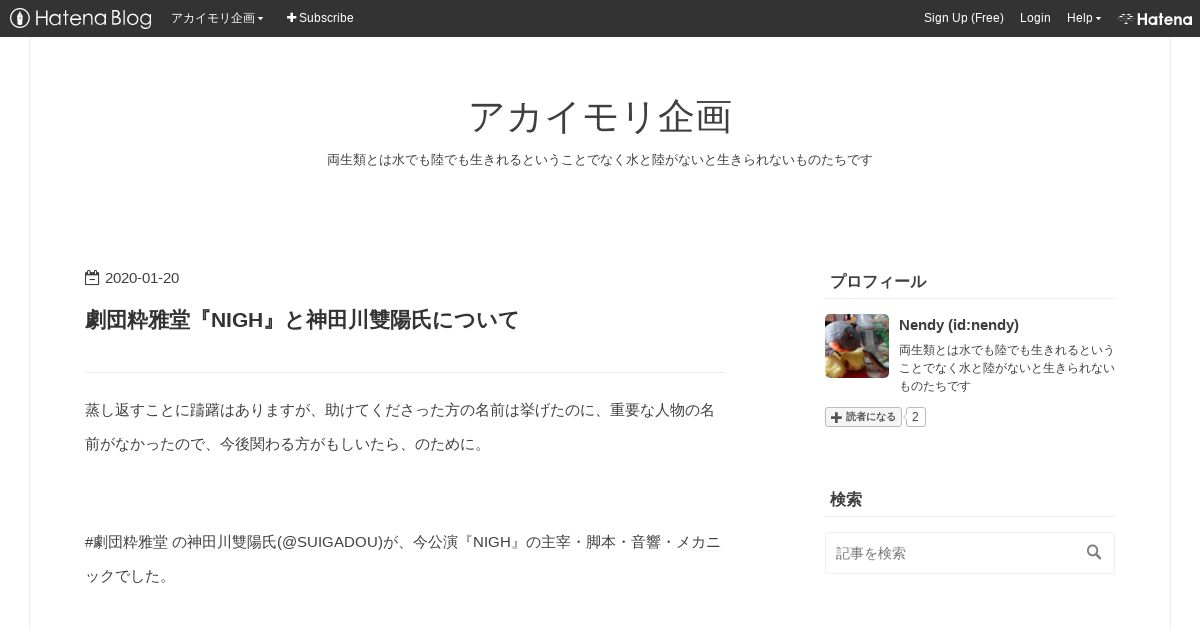Click the Subscribe button in top bar
The width and height of the screenshot is (1200, 630).
click(x=320, y=18)
